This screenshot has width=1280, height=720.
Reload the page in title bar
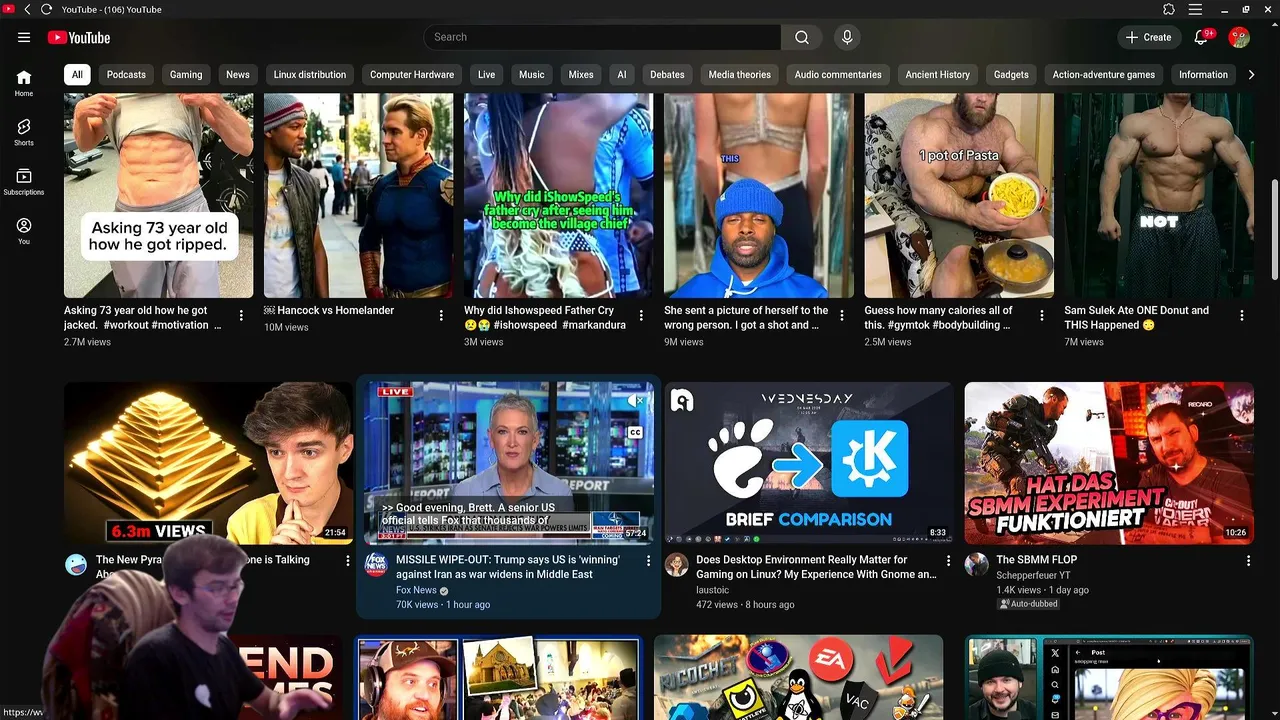(46, 9)
